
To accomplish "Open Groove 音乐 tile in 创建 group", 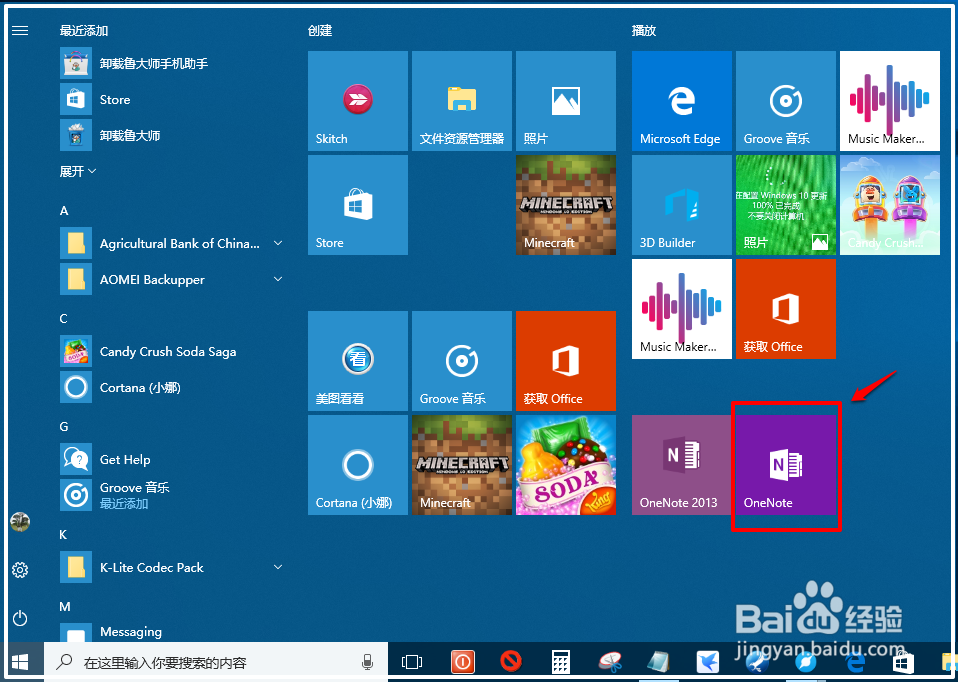I will coord(461,361).
